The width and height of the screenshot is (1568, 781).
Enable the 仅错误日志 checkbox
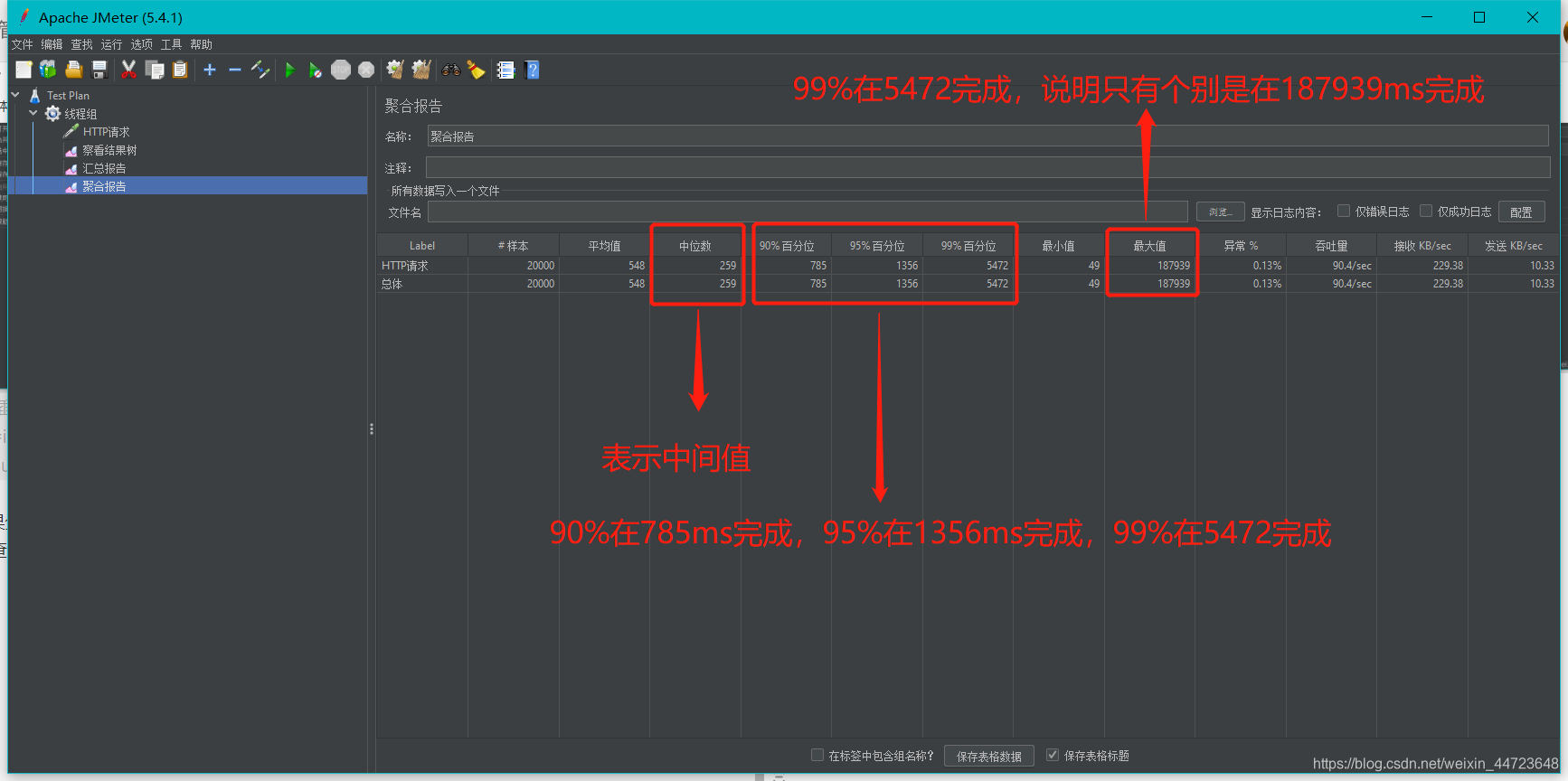click(1344, 211)
